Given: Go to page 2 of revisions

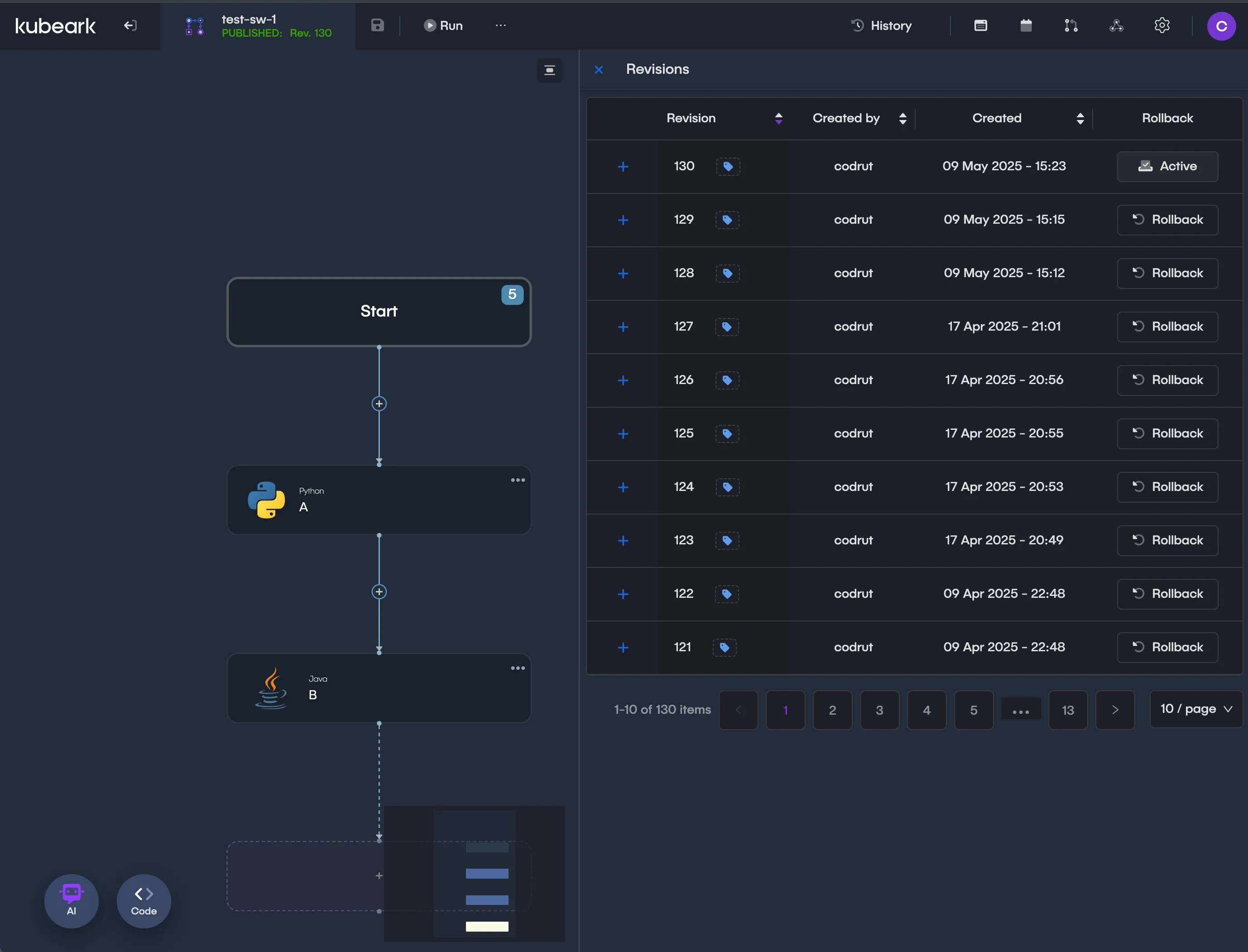Looking at the screenshot, I should pos(832,710).
